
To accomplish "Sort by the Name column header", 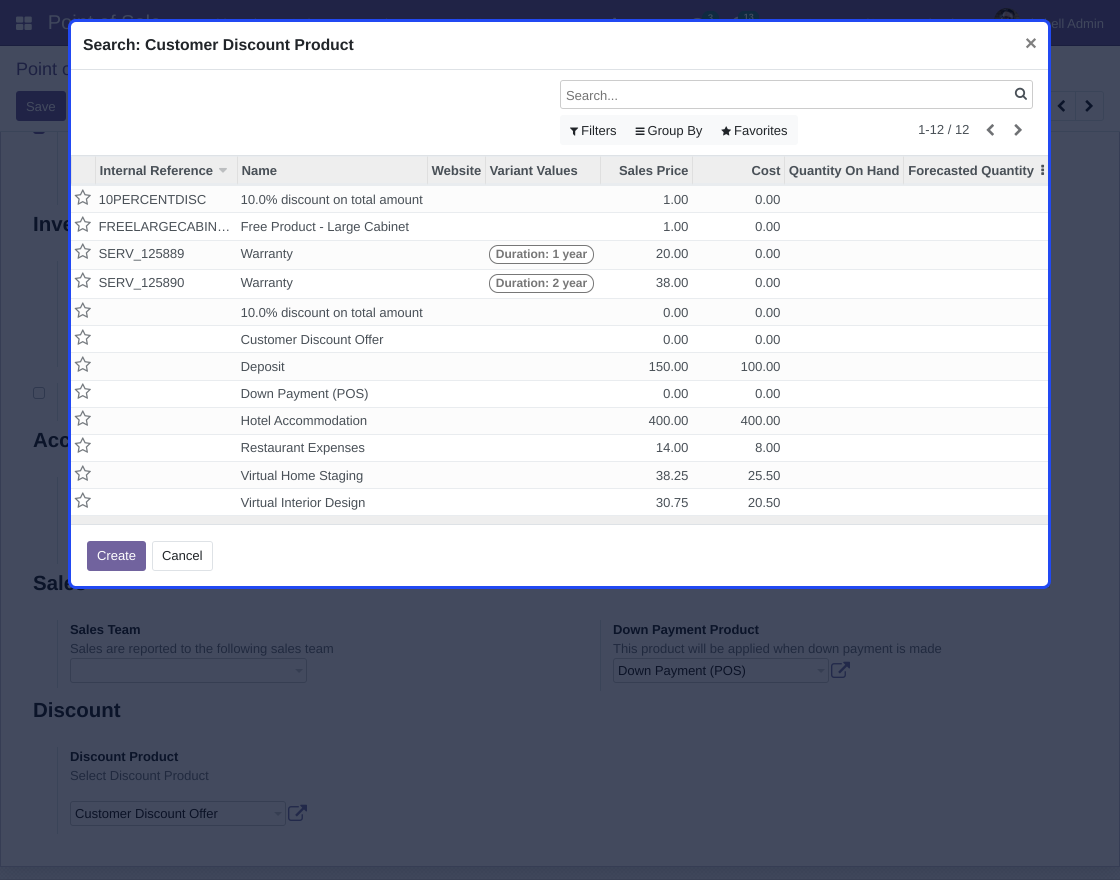I will [332, 171].
